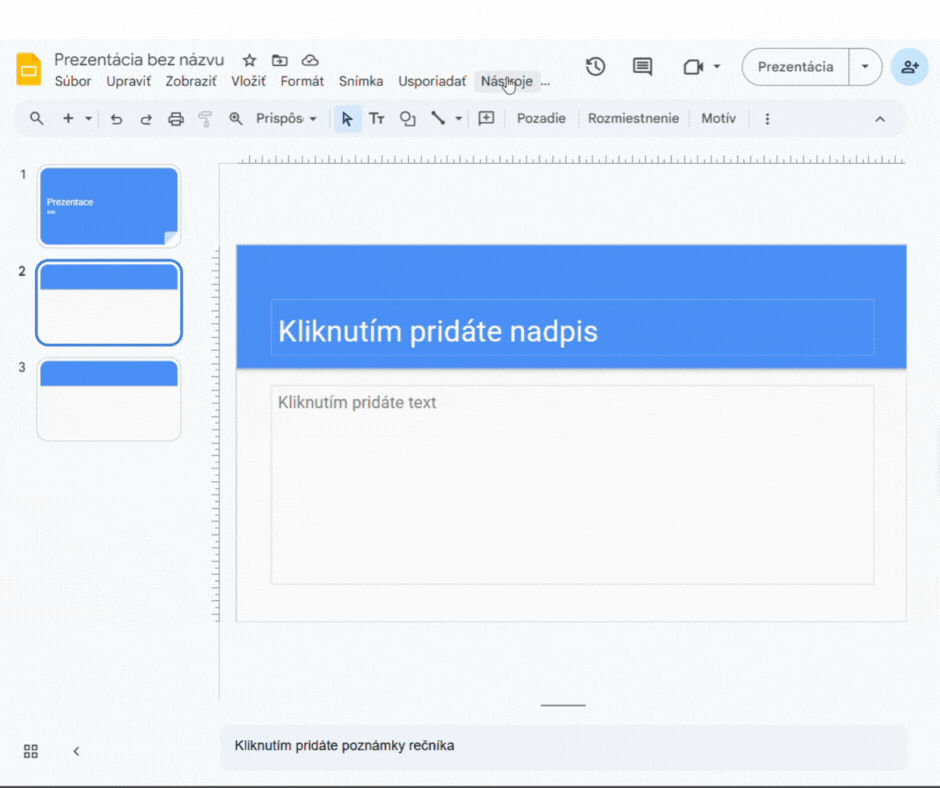The image size is (940, 788).
Task: Search the menus magnifier icon
Action: click(37, 119)
